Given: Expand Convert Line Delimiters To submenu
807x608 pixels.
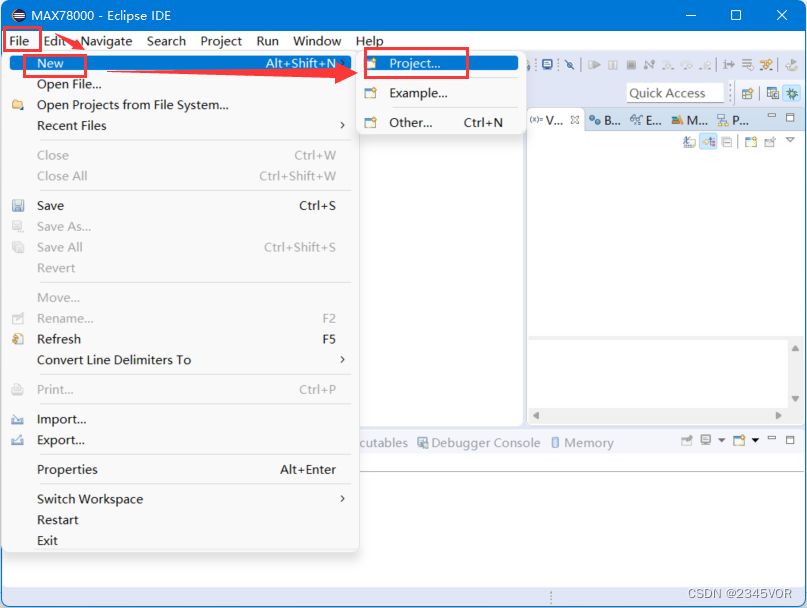Looking at the screenshot, I should [x=180, y=360].
